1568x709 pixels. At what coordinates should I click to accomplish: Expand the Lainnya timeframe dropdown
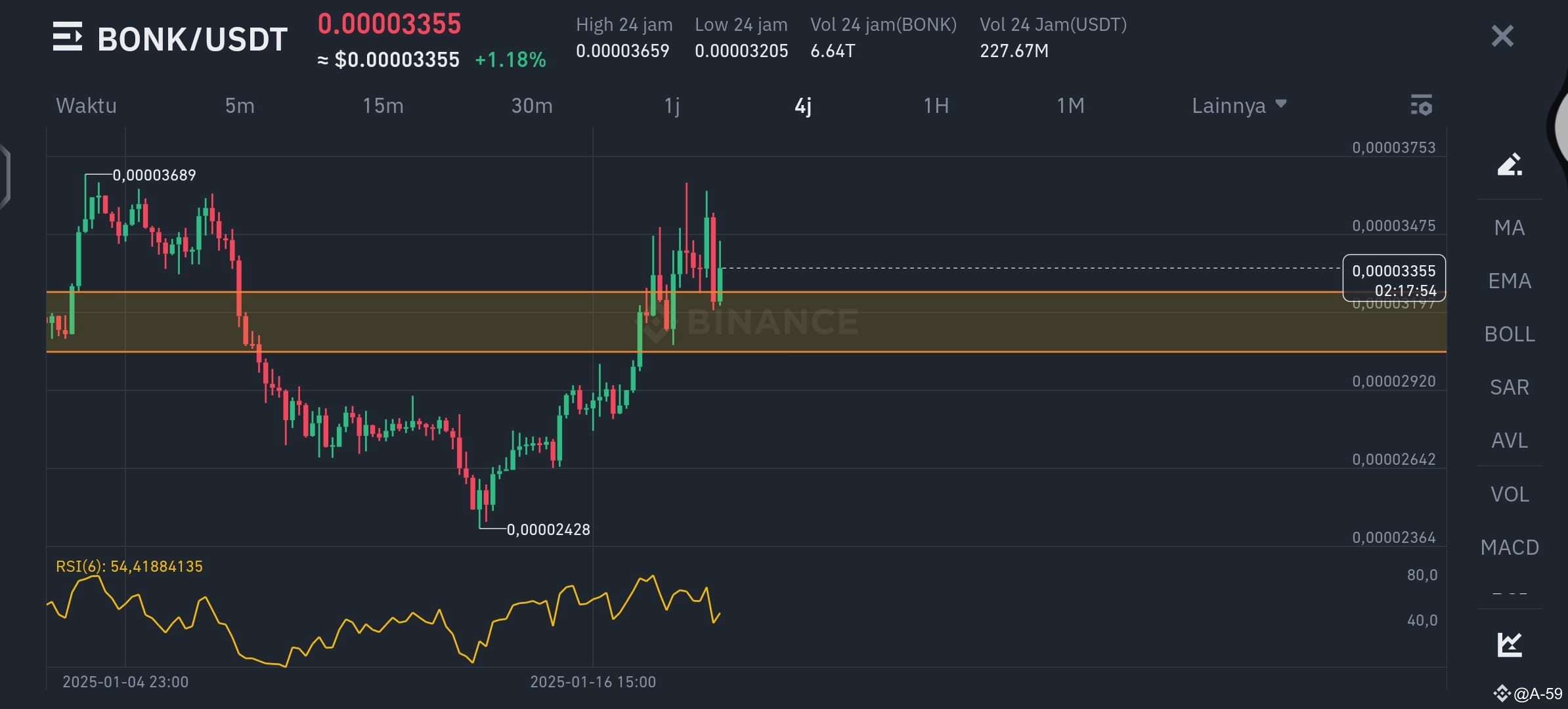[x=1238, y=105]
